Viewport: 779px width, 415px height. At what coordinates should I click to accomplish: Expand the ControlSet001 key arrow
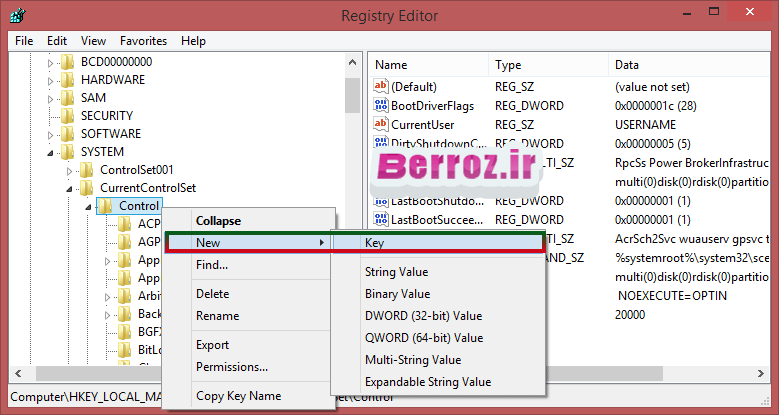(x=70, y=170)
